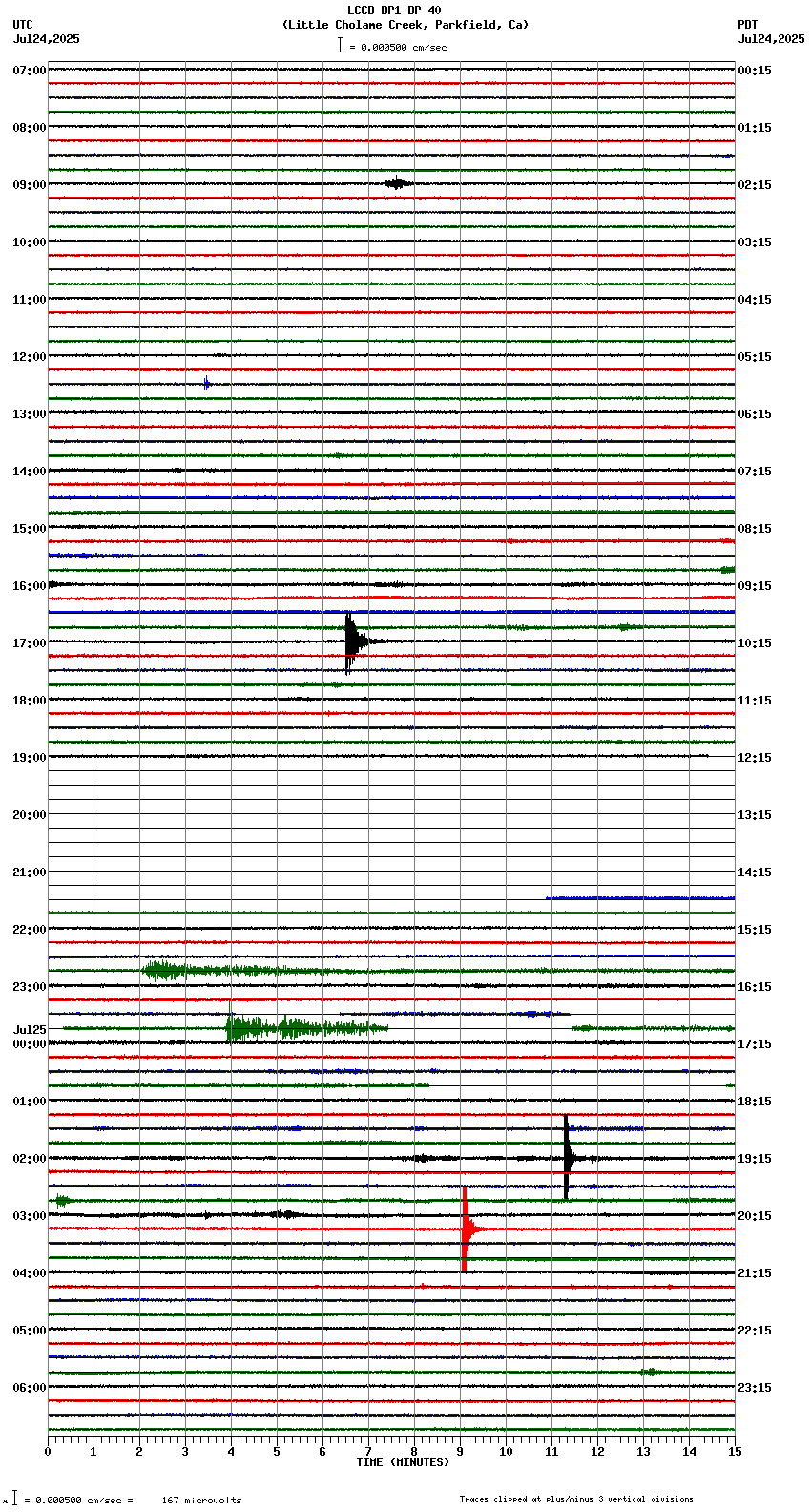Image resolution: width=811 pixels, height=1512 pixels.
Task: Click the 0 minute axis tick label
Action: tap(48, 1452)
